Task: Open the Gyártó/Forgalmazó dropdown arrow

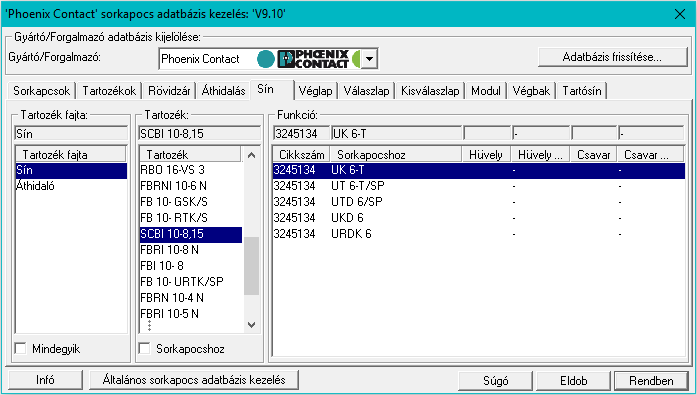Action: 369,59
